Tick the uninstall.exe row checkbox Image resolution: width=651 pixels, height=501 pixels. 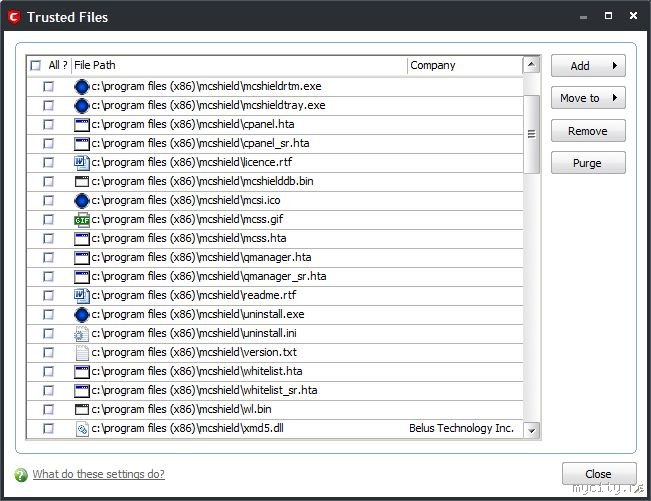[49, 315]
